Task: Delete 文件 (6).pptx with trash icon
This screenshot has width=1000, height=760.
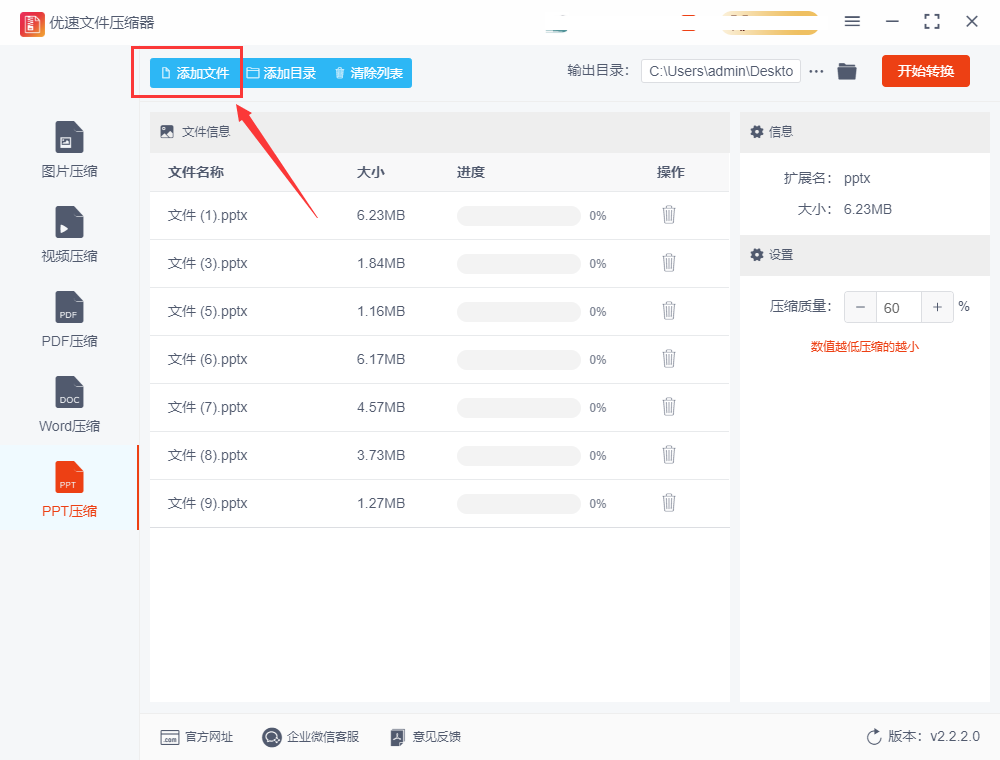Action: (668, 358)
